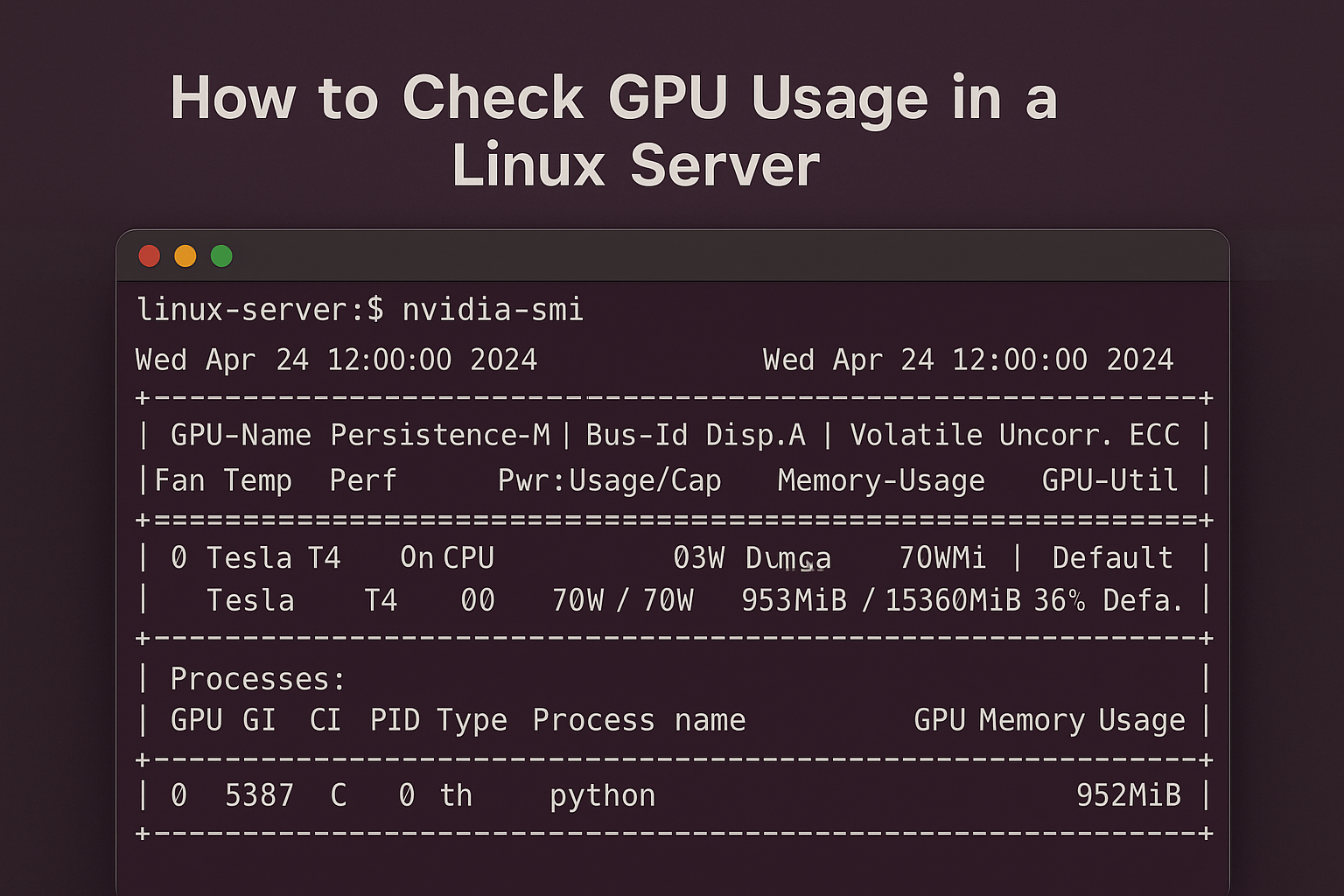Select the Process name column header
The height and width of the screenshot is (896, 1344).
tap(639, 720)
